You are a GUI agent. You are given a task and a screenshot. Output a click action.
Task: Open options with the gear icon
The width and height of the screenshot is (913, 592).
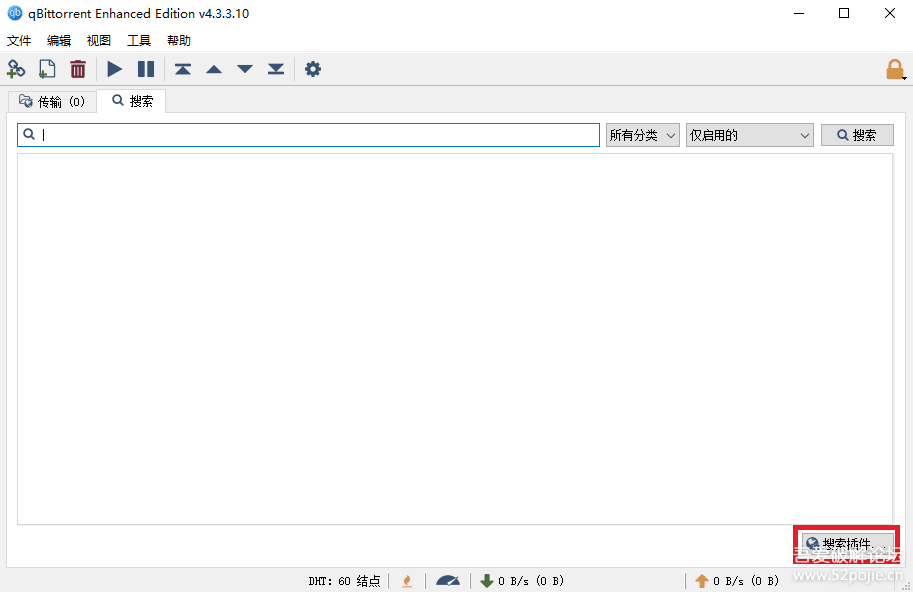point(313,69)
